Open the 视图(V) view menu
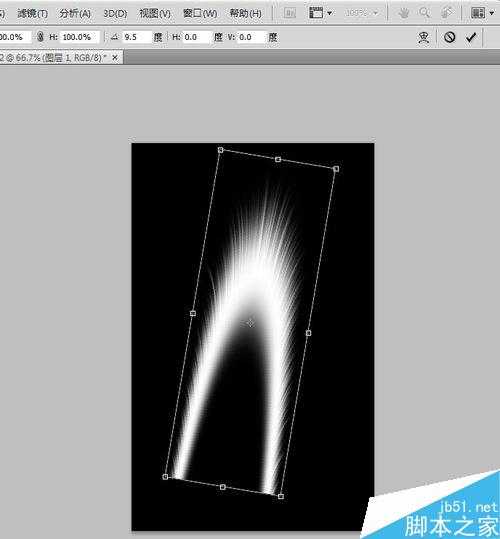This screenshot has width=500, height=539. coord(155,13)
